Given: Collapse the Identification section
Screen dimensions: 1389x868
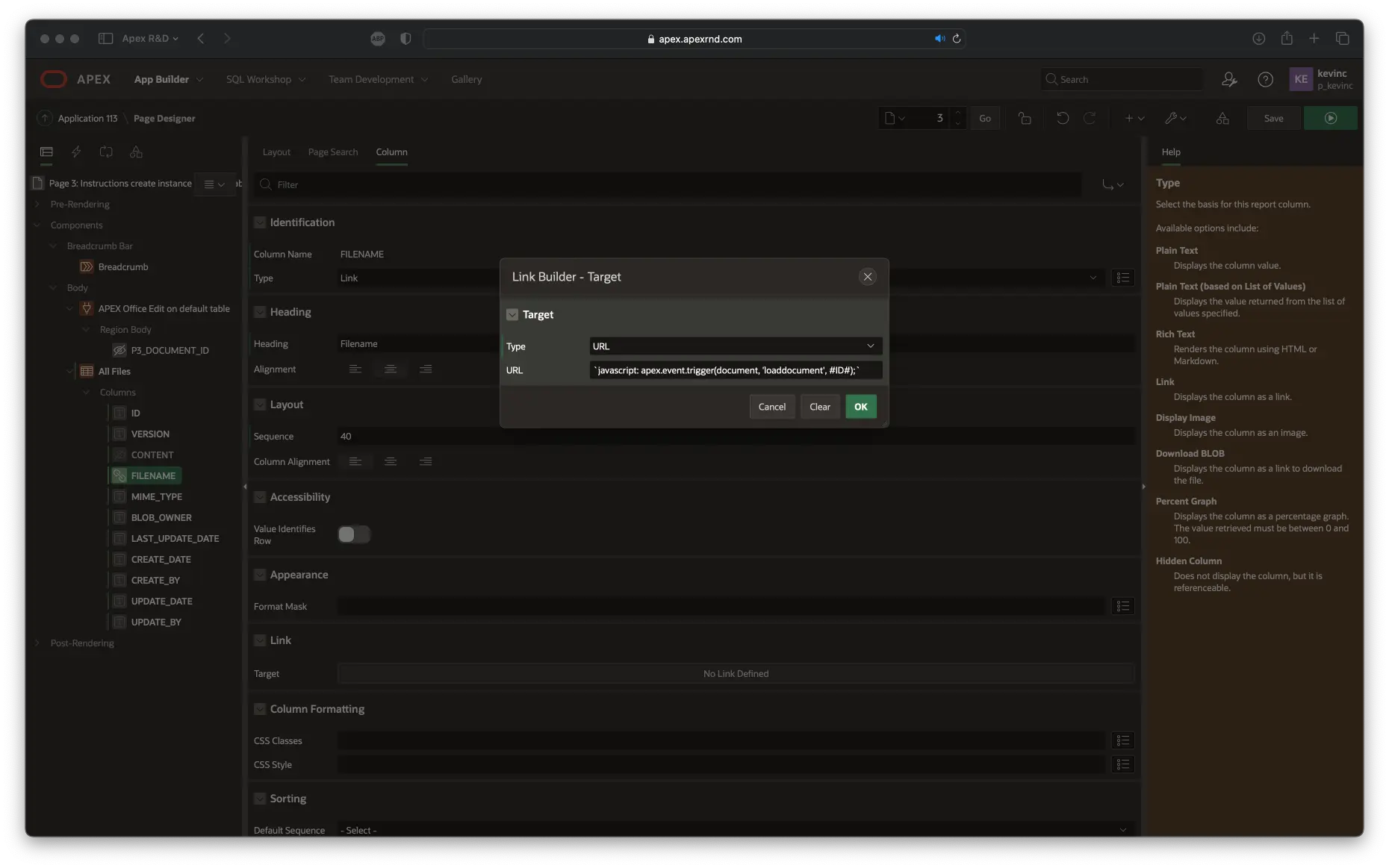Looking at the screenshot, I should click(x=260, y=222).
